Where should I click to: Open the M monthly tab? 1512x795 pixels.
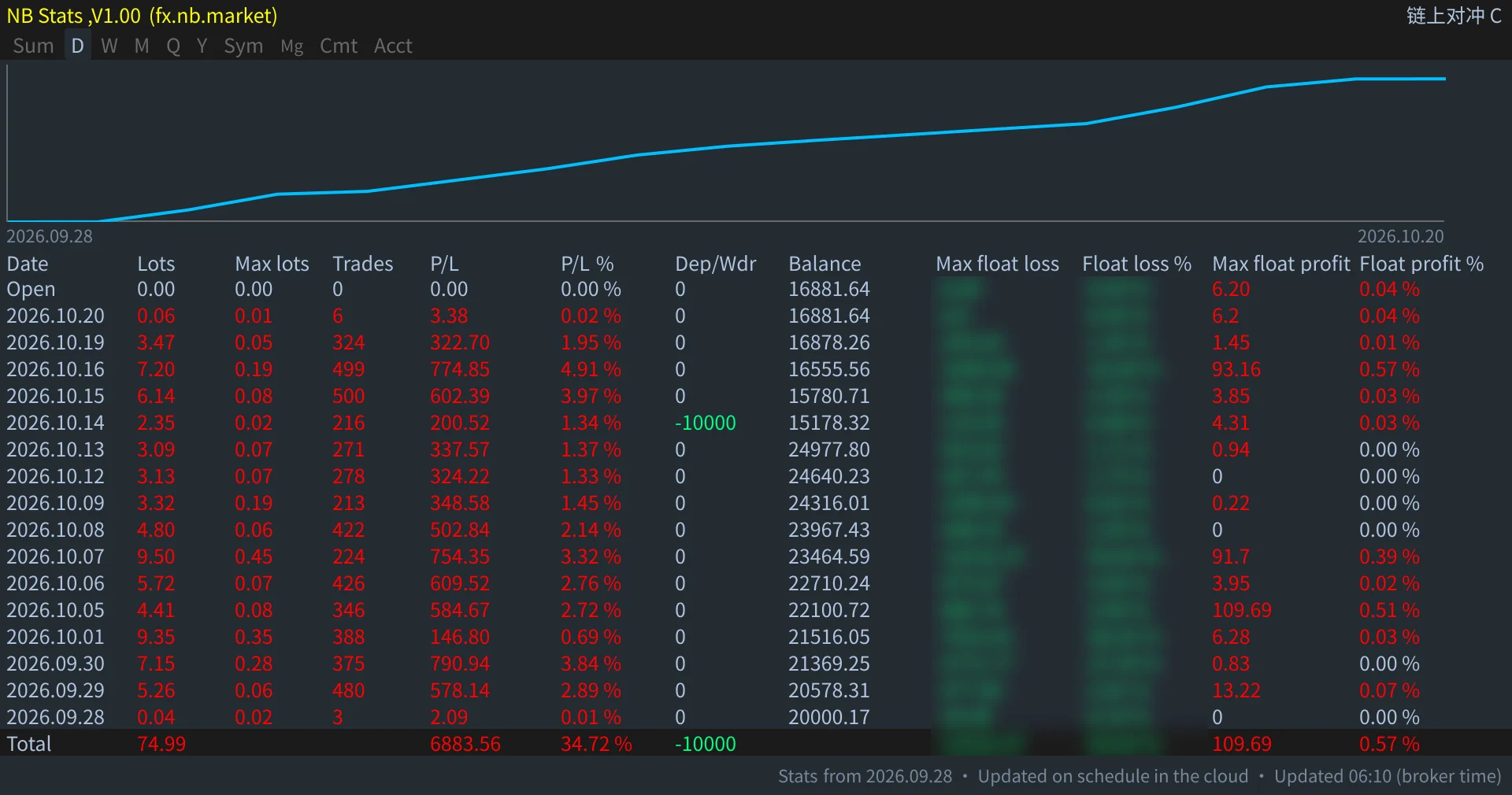point(142,46)
